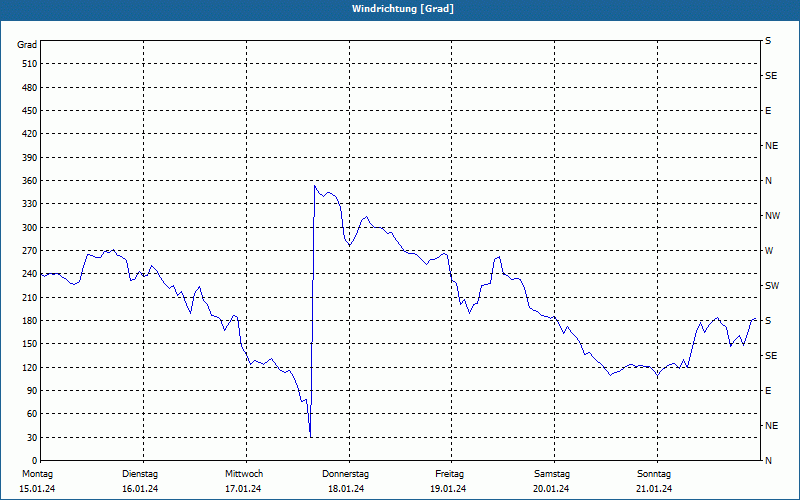Screen dimensions: 800x500
Task: Pick the "180" y-axis value
Action: pyautogui.click(x=30, y=321)
